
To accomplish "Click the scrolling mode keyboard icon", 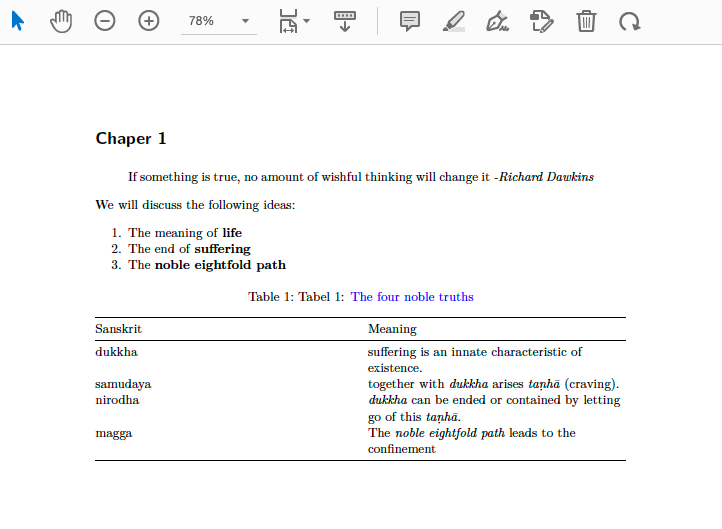I will coord(344,21).
